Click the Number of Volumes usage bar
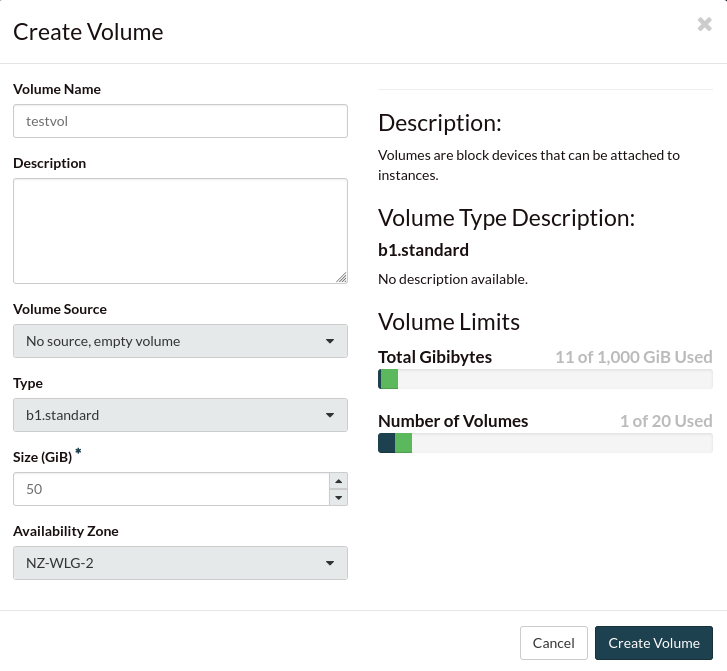The width and height of the screenshot is (727, 671). [545, 443]
